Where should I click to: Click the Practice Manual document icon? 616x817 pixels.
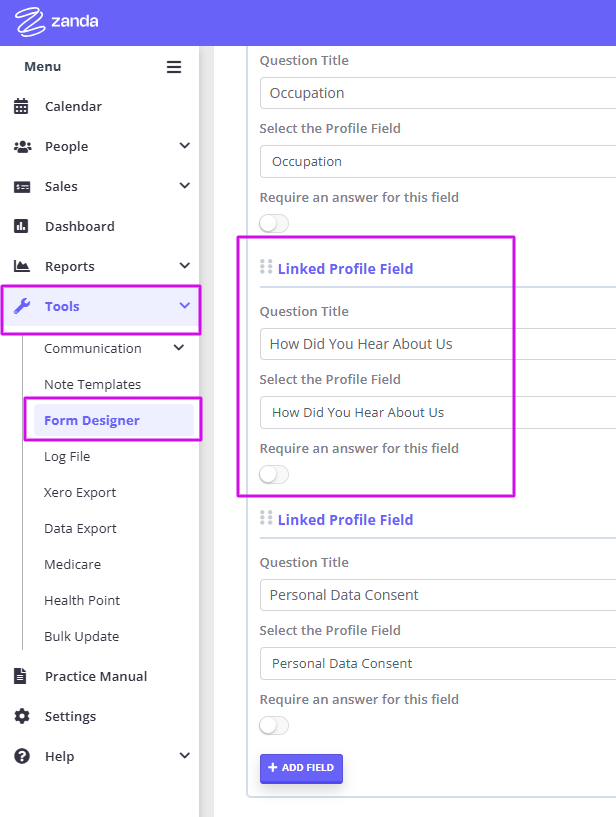coord(20,676)
